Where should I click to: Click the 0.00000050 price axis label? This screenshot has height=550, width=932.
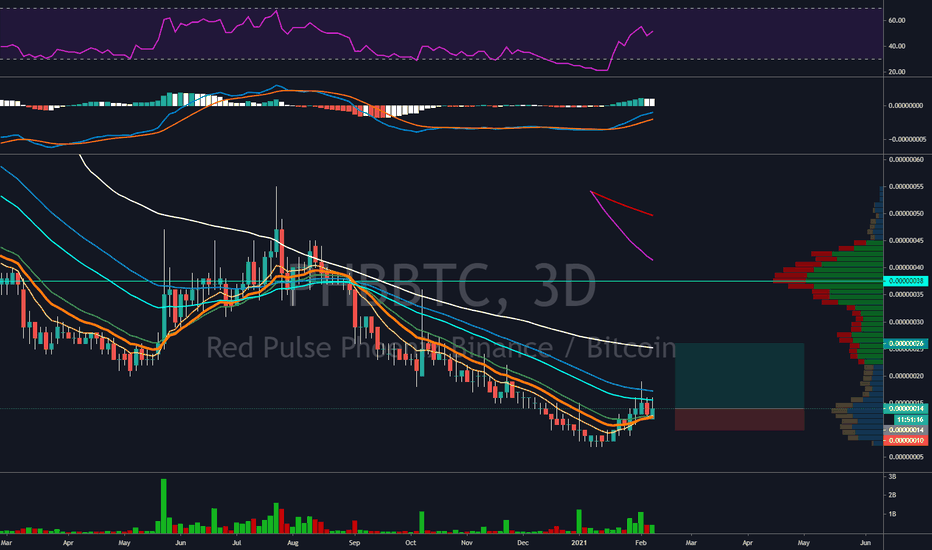click(906, 213)
